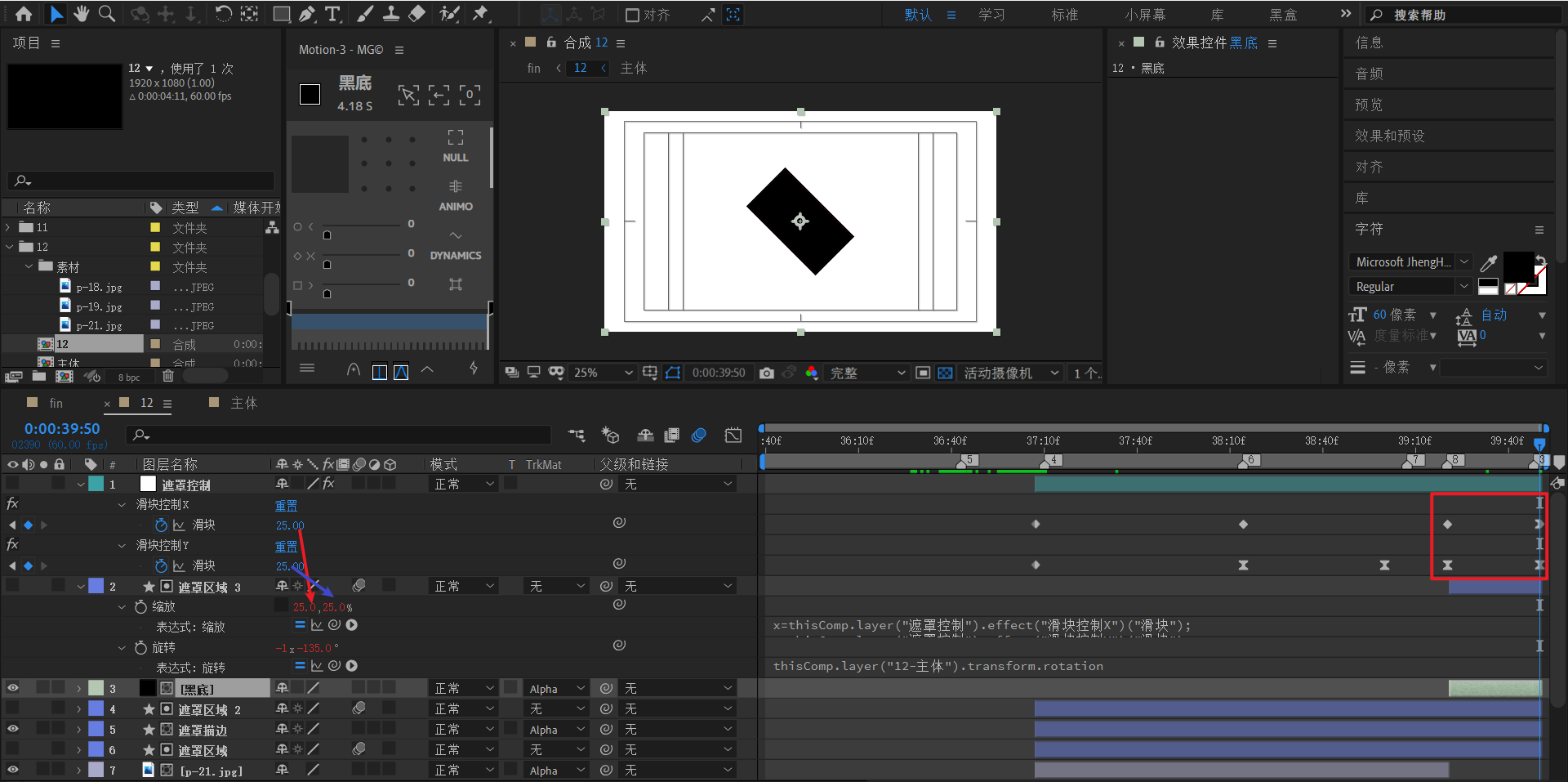Open the Graph Editor in timeline

[733, 436]
